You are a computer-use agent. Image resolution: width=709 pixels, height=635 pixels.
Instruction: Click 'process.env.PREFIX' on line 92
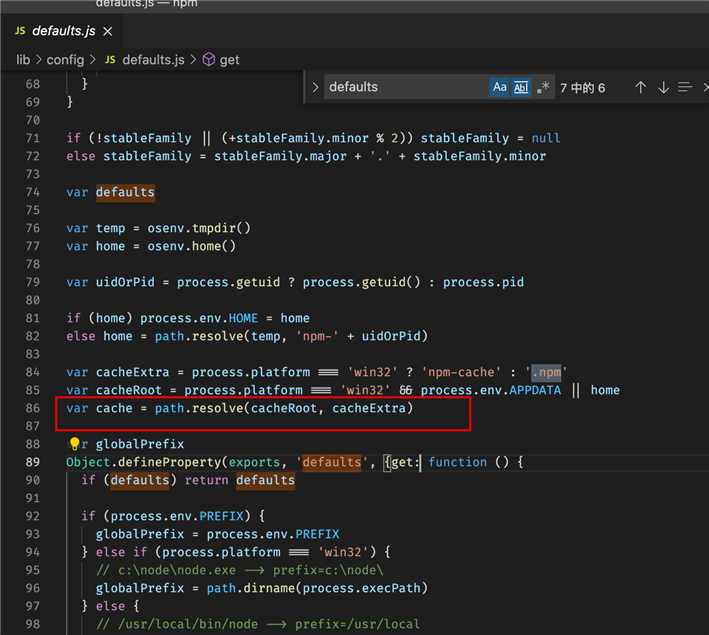coord(177,516)
